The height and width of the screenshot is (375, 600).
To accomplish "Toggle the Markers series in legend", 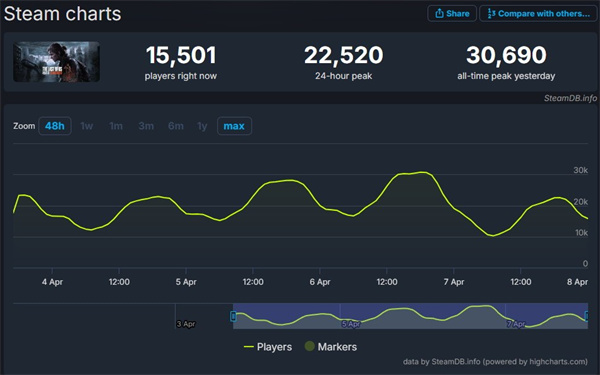I will pyautogui.click(x=331, y=347).
